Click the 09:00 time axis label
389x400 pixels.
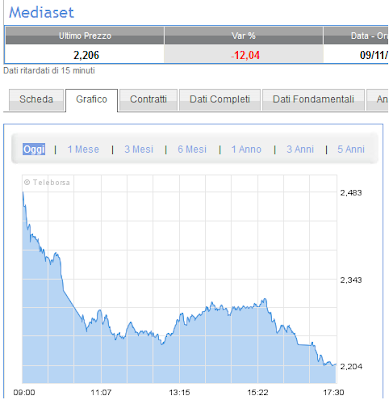(x=24, y=392)
